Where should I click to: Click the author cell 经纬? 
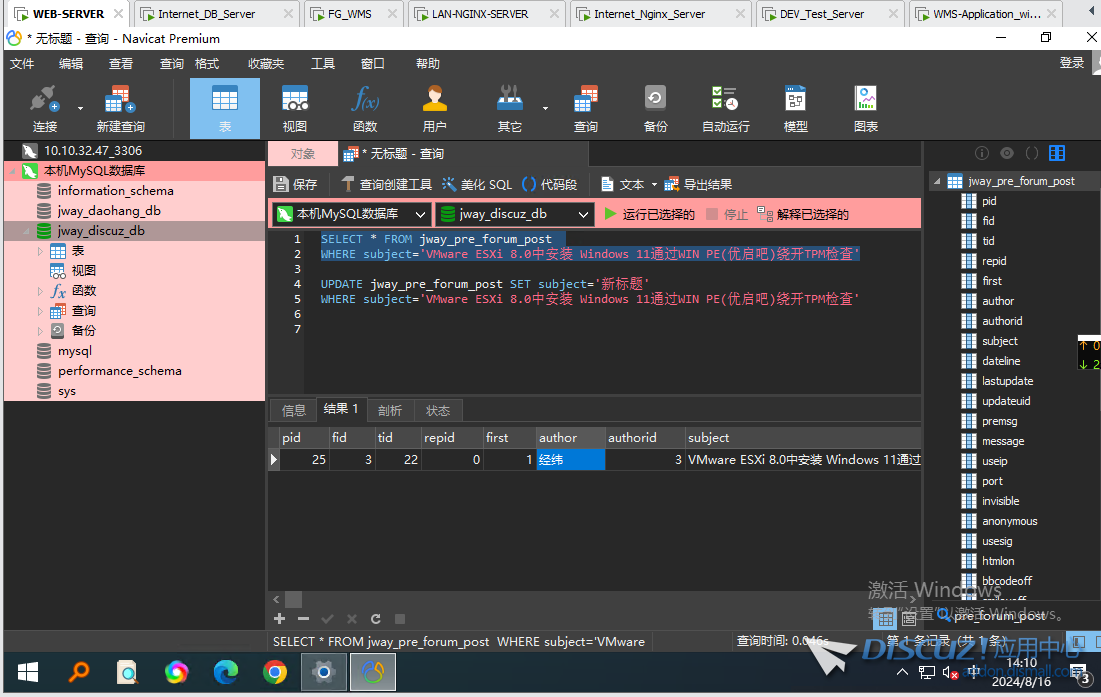[570, 460]
